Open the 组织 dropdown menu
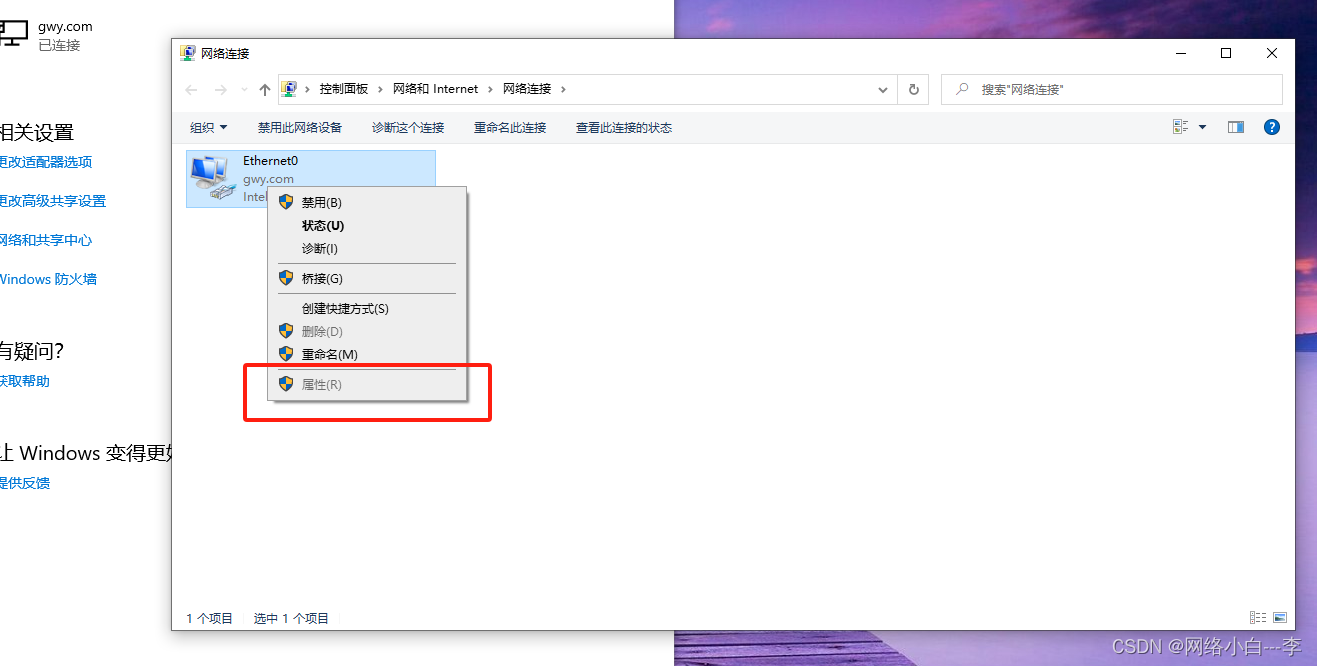This screenshot has width=1317, height=666. [x=209, y=127]
